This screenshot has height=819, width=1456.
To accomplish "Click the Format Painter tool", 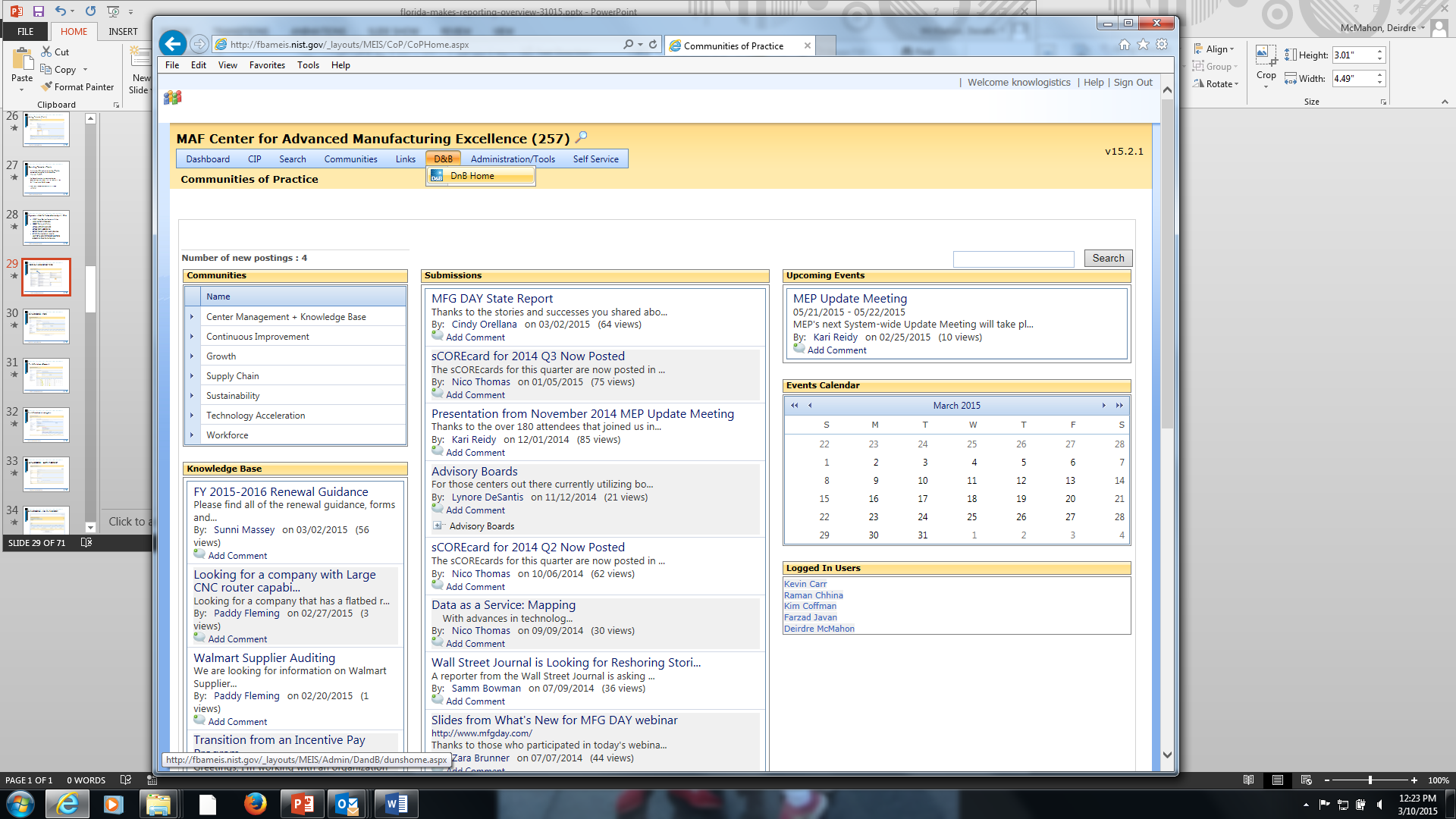I will point(77,86).
